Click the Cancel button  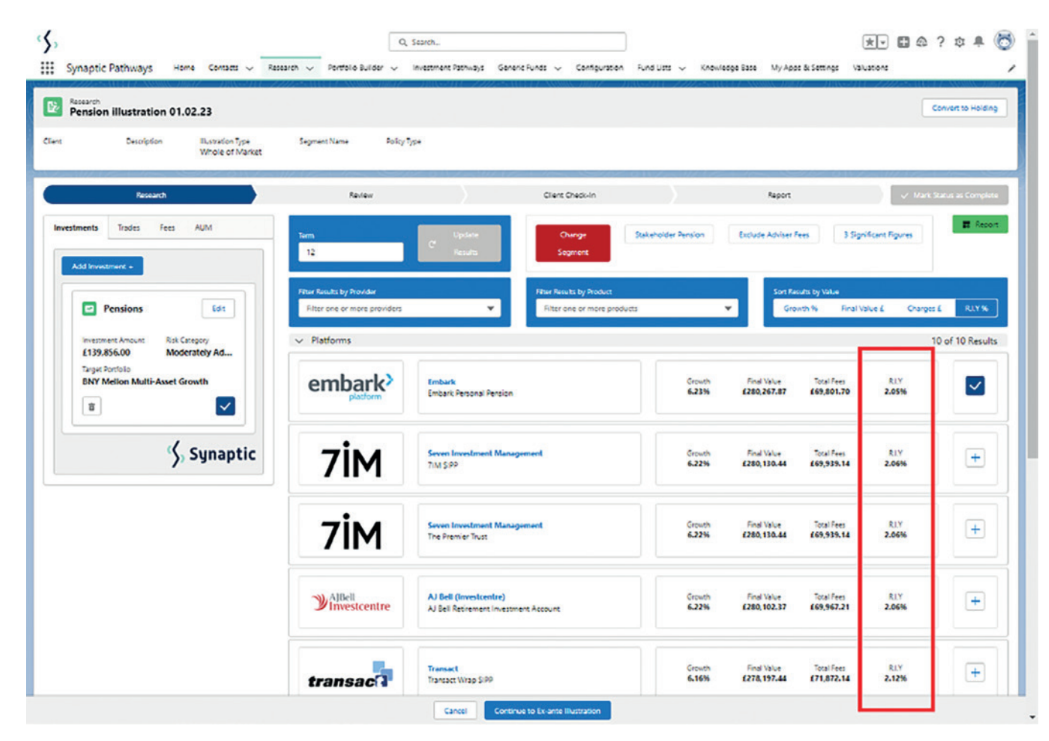click(455, 711)
